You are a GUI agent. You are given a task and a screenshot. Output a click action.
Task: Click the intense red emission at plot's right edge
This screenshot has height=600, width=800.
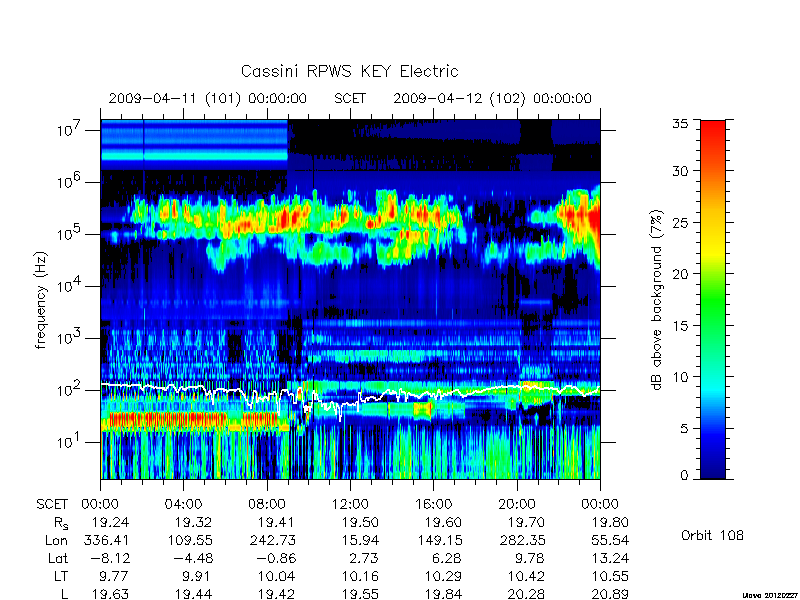[x=592, y=220]
